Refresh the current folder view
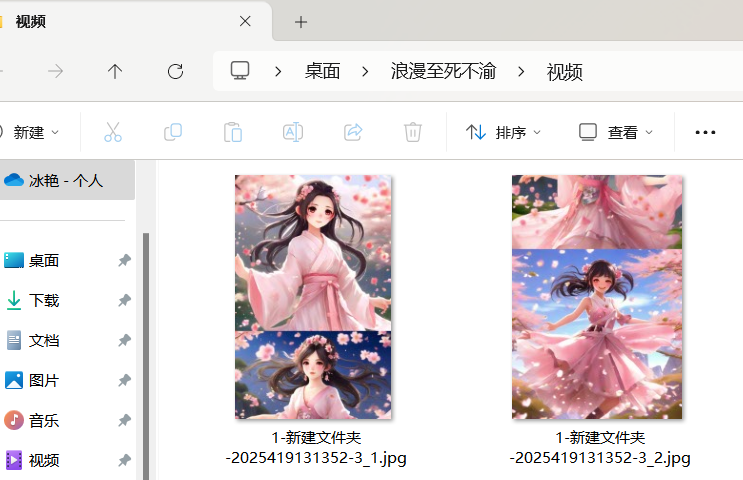 pos(175,71)
